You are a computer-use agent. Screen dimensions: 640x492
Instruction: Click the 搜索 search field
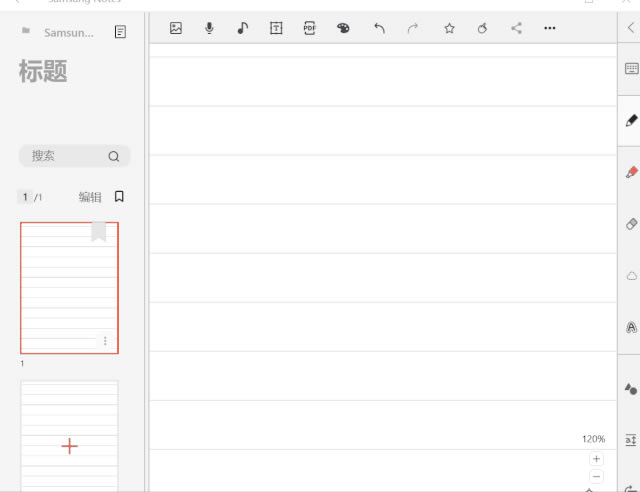pos(74,156)
